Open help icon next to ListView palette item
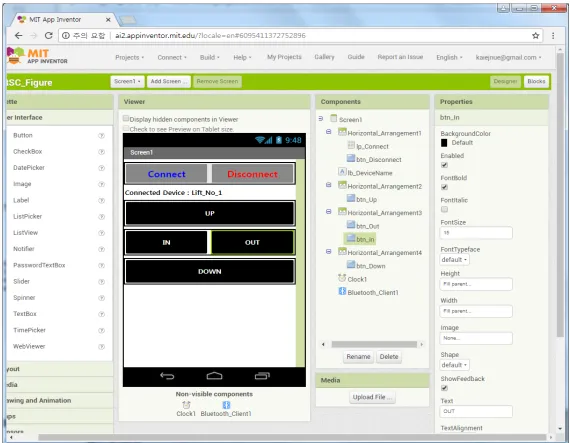Screen dimensions: 570x443 (101, 233)
